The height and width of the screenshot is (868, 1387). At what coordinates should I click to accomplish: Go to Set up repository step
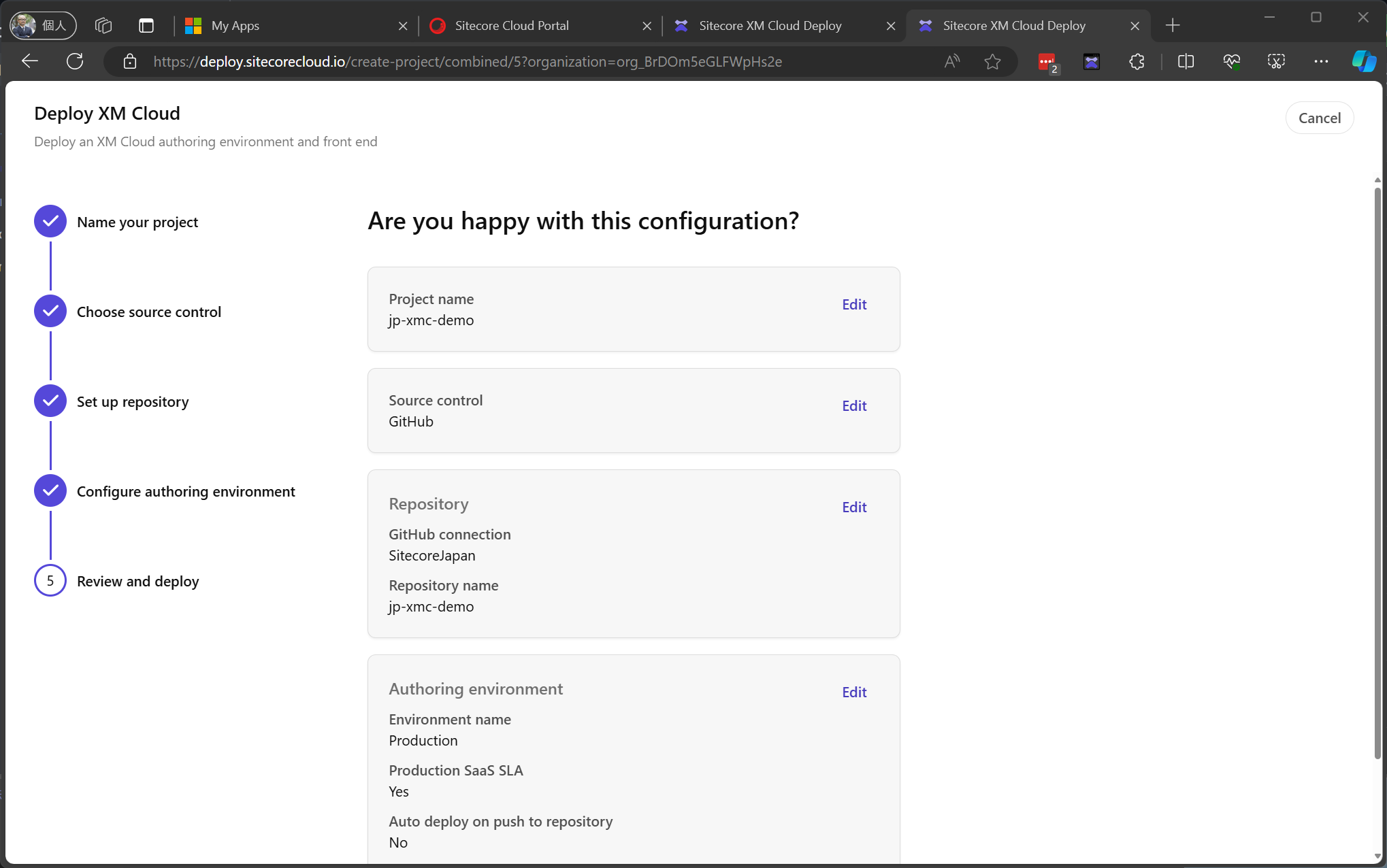(x=112, y=401)
